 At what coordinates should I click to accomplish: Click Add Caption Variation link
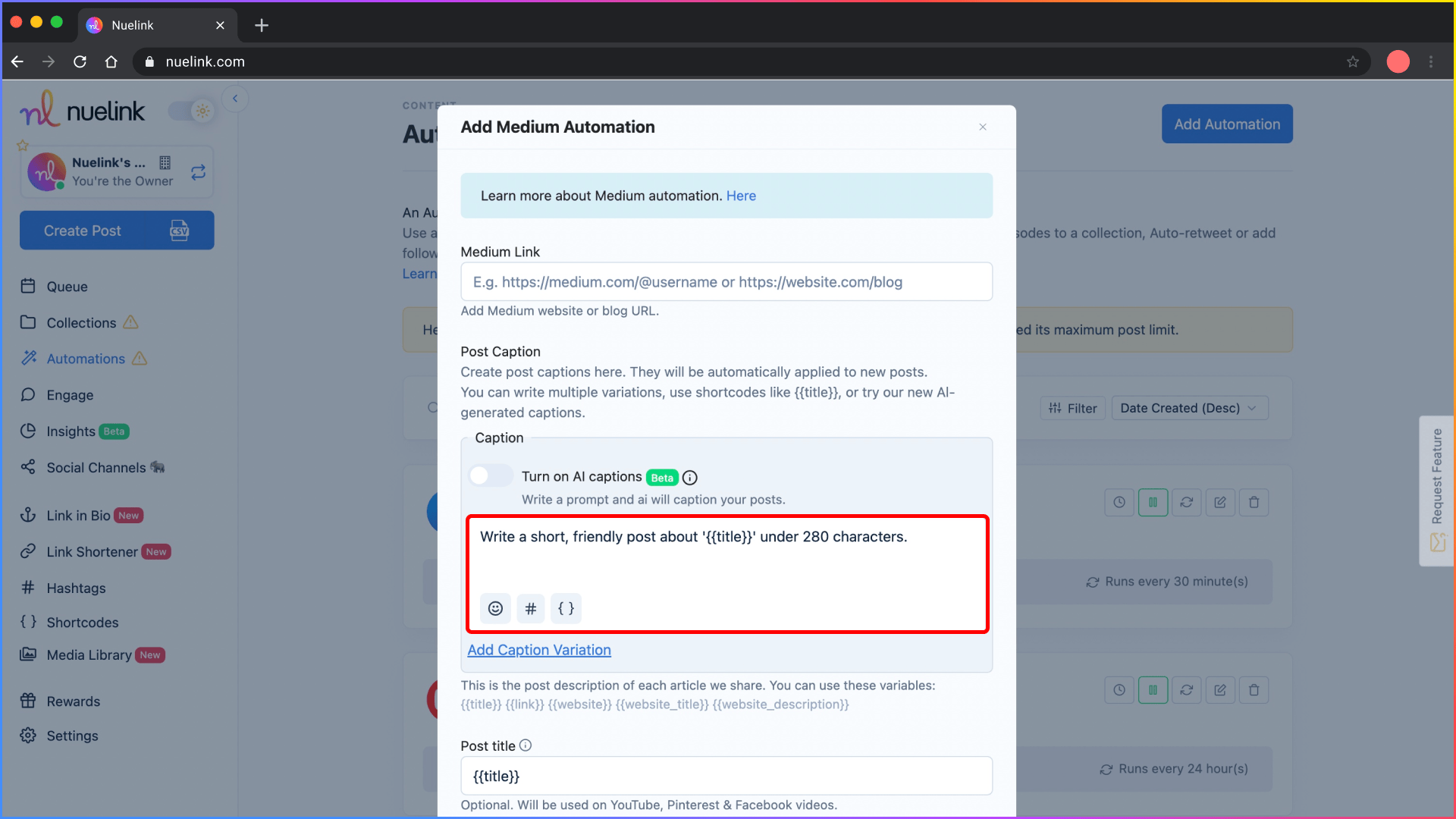click(538, 650)
